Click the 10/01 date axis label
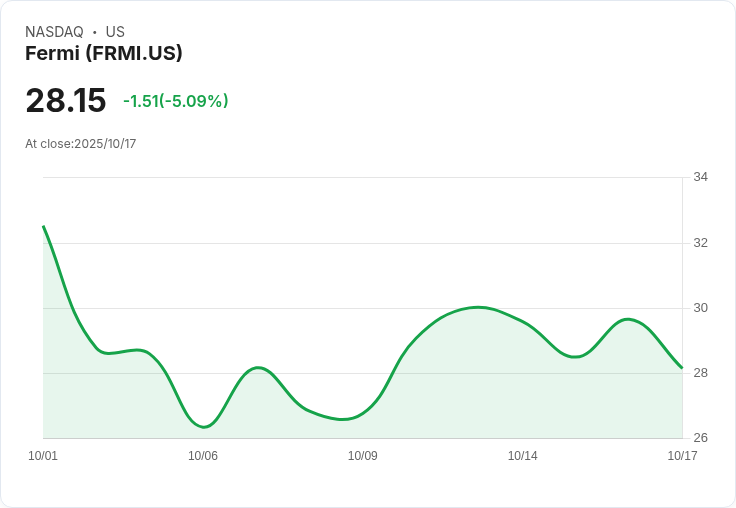Image resolution: width=736 pixels, height=508 pixels. pyautogui.click(x=43, y=456)
